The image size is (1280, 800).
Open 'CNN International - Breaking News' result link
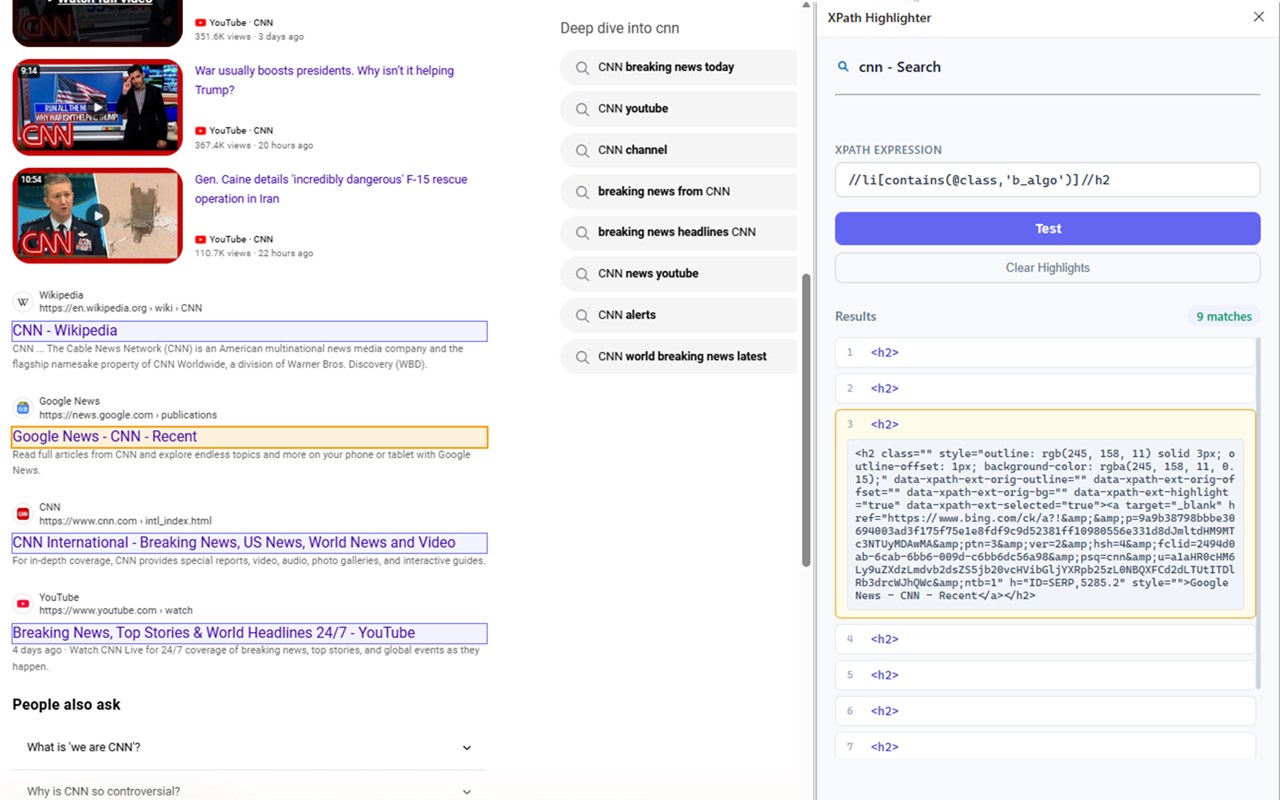coord(234,543)
